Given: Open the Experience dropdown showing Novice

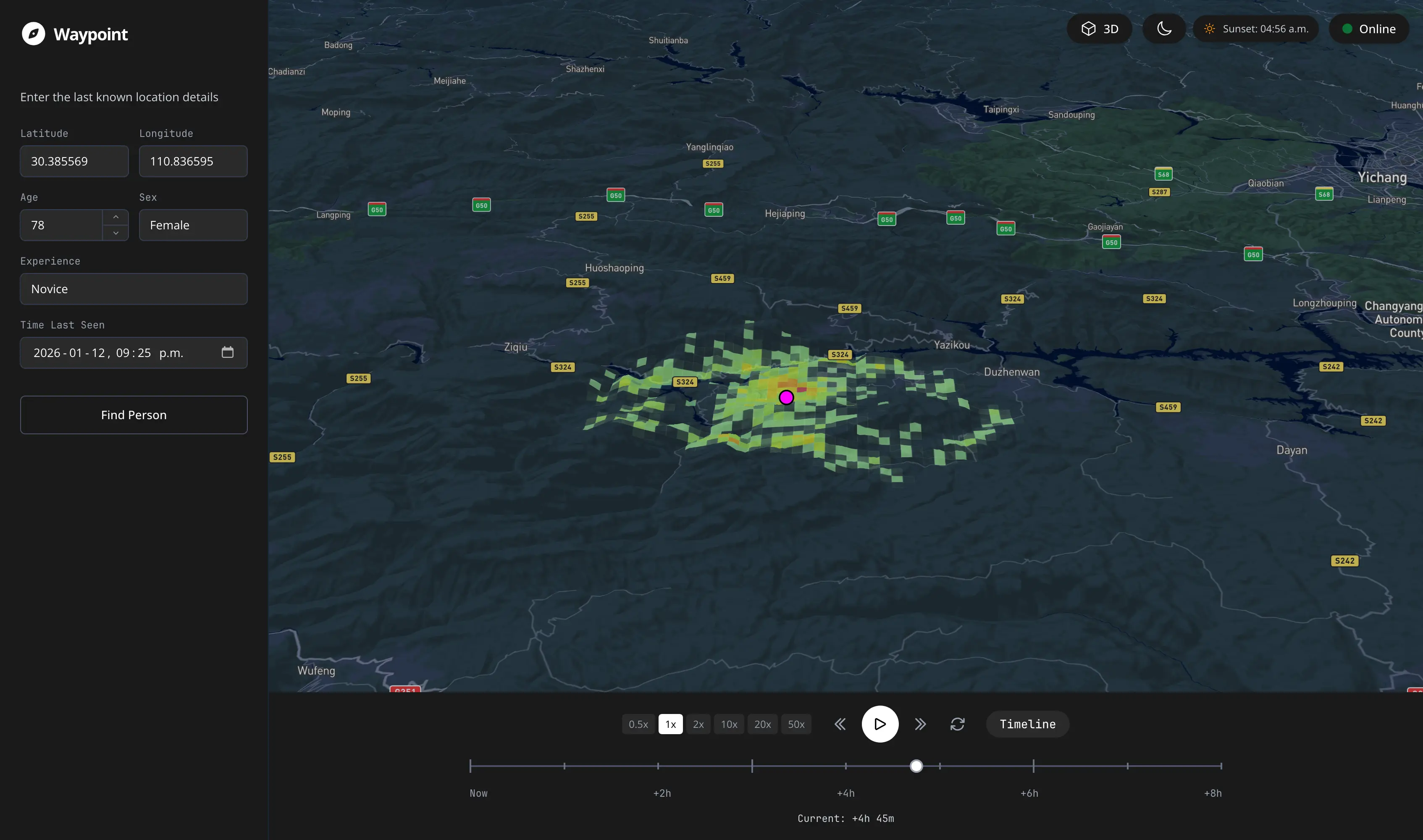Looking at the screenshot, I should 134,289.
